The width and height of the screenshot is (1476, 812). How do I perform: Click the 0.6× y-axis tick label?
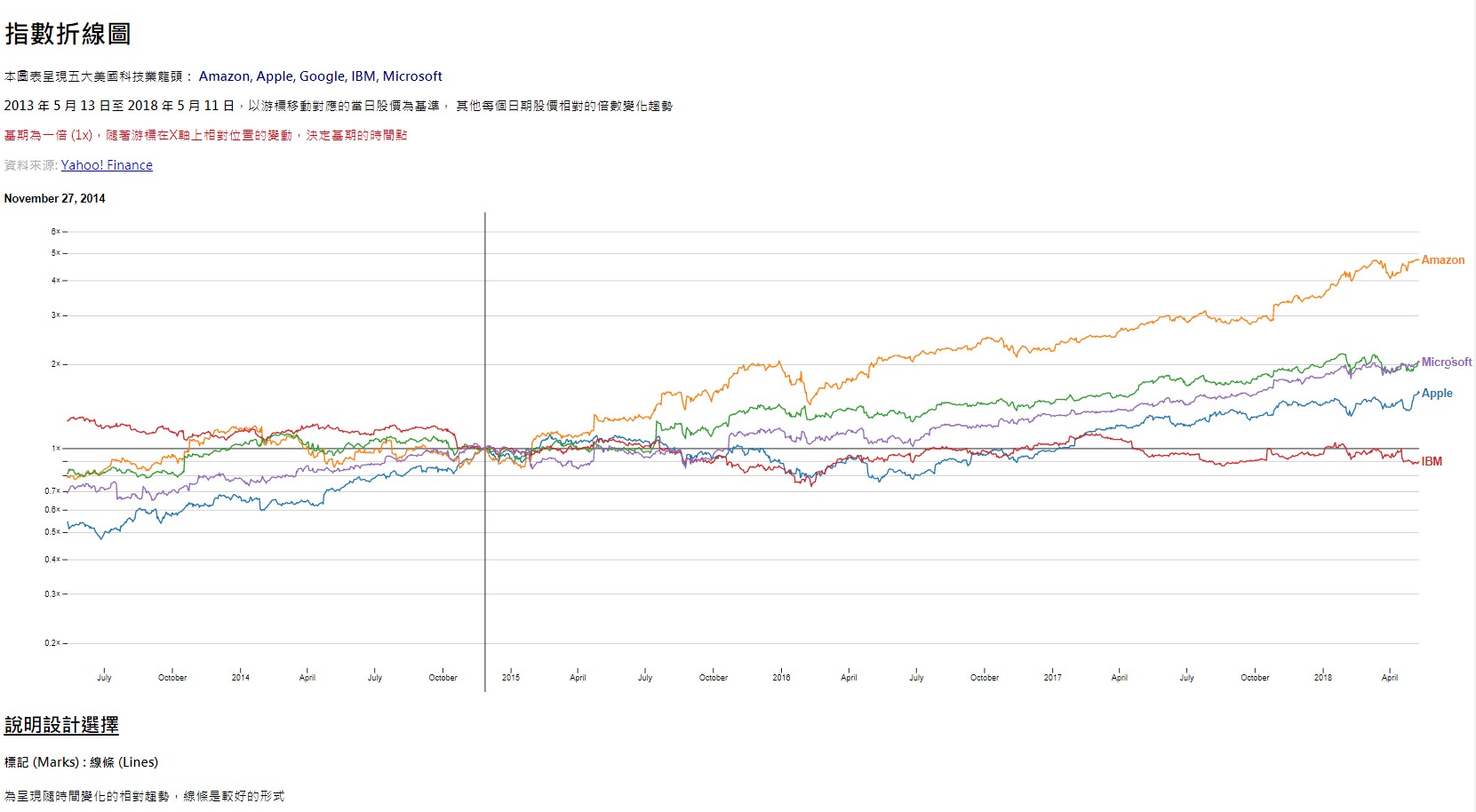(x=52, y=510)
